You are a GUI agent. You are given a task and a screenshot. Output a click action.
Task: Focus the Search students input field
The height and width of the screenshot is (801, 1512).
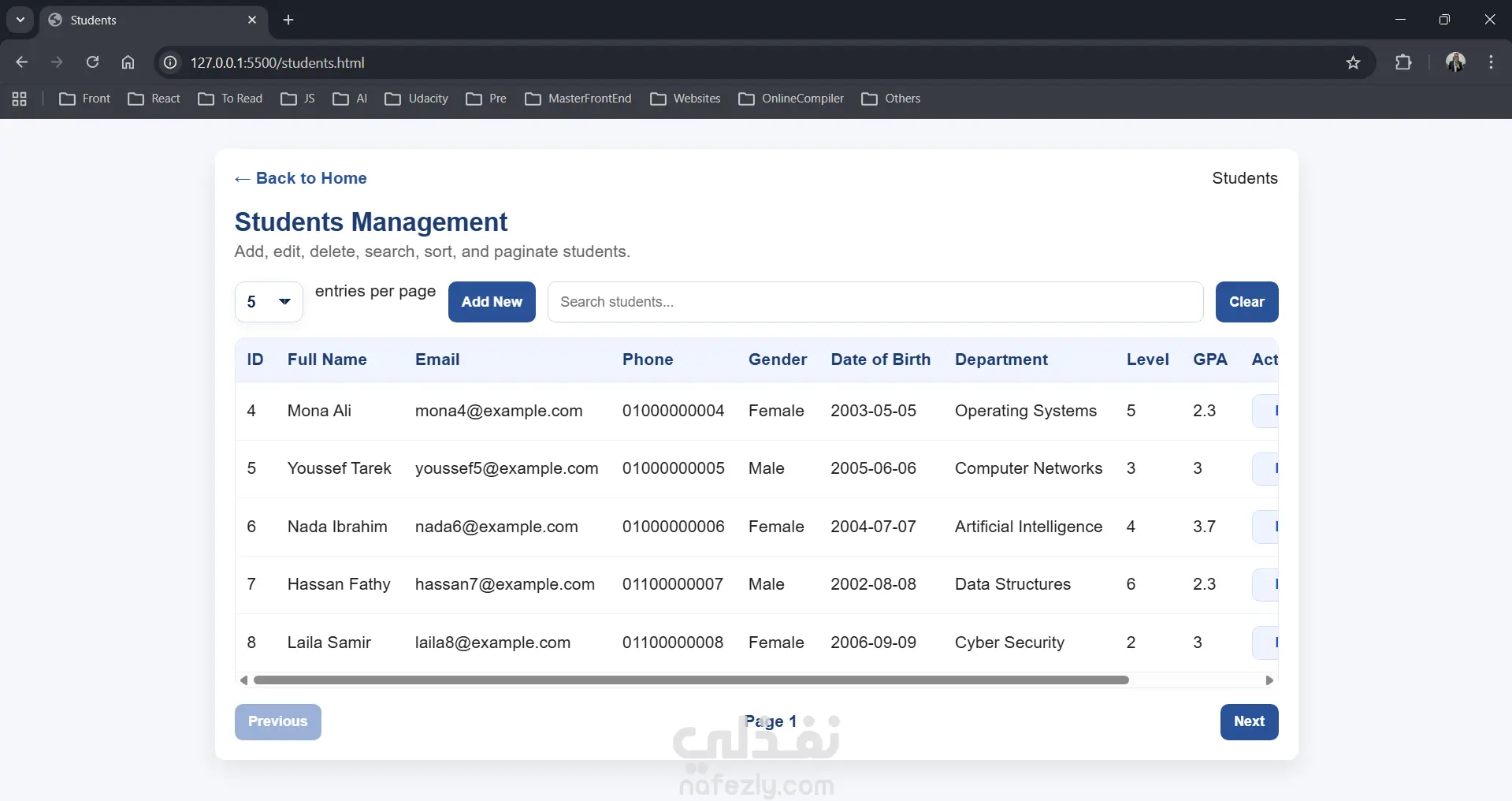point(875,302)
